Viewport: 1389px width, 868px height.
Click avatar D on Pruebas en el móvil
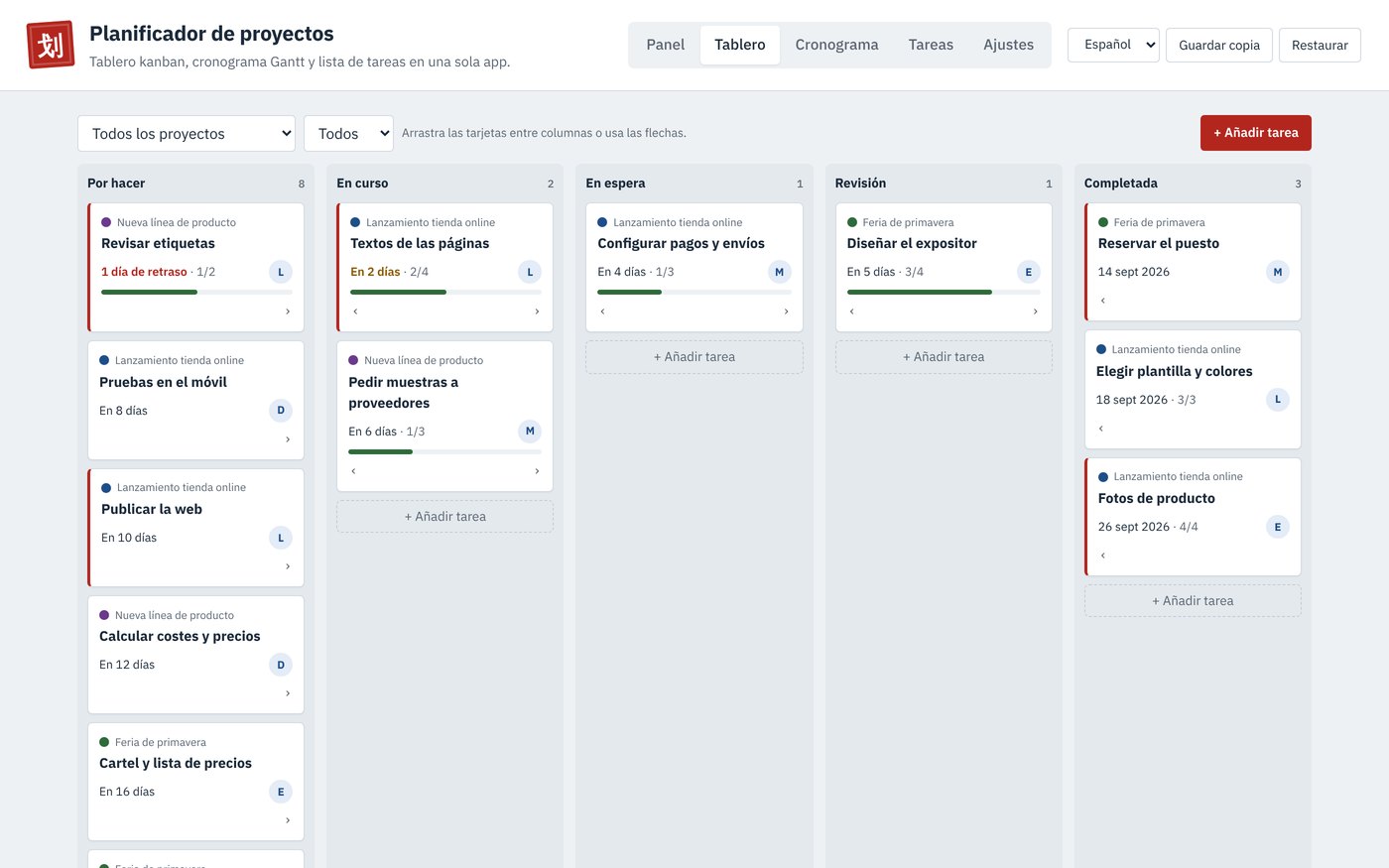tap(281, 410)
